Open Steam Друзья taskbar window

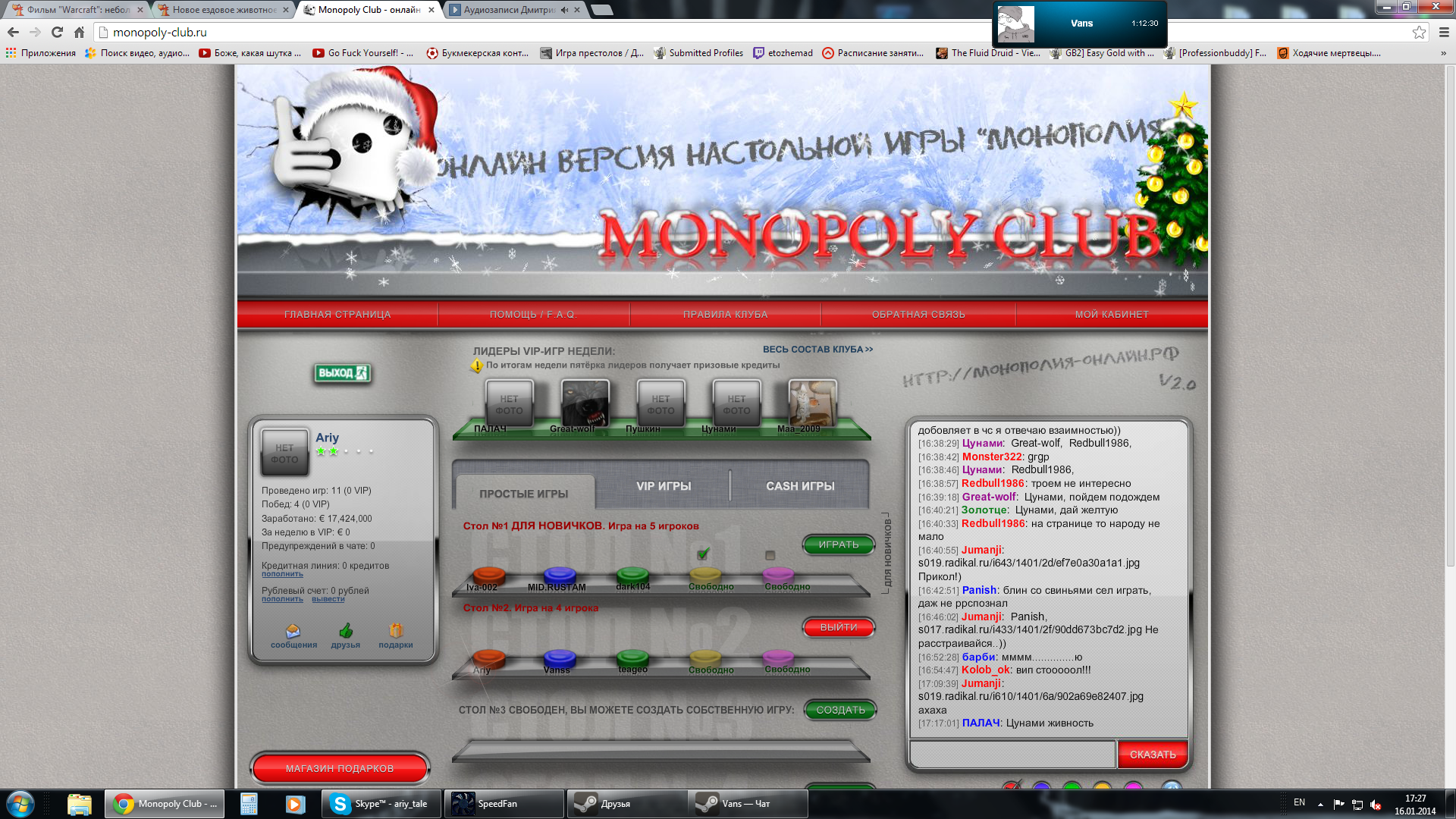[x=627, y=804]
